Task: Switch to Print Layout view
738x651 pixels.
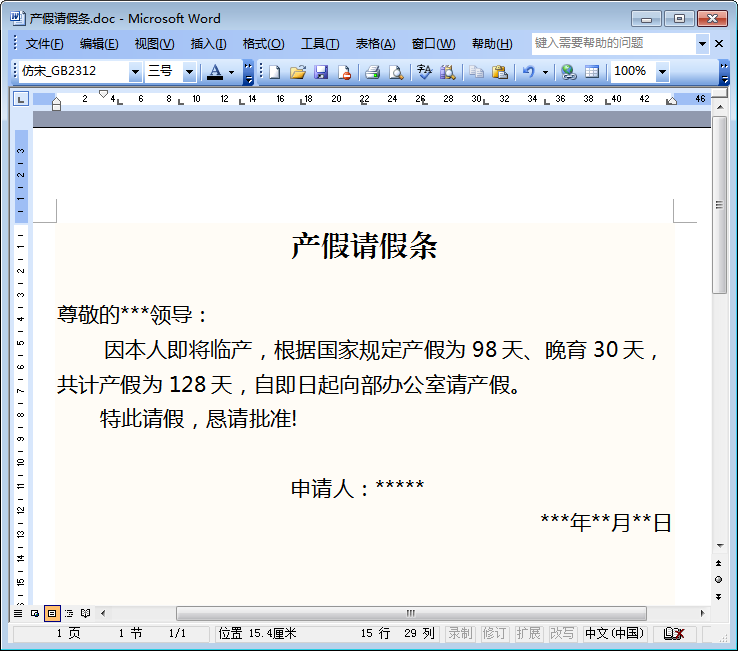Action: [52, 613]
